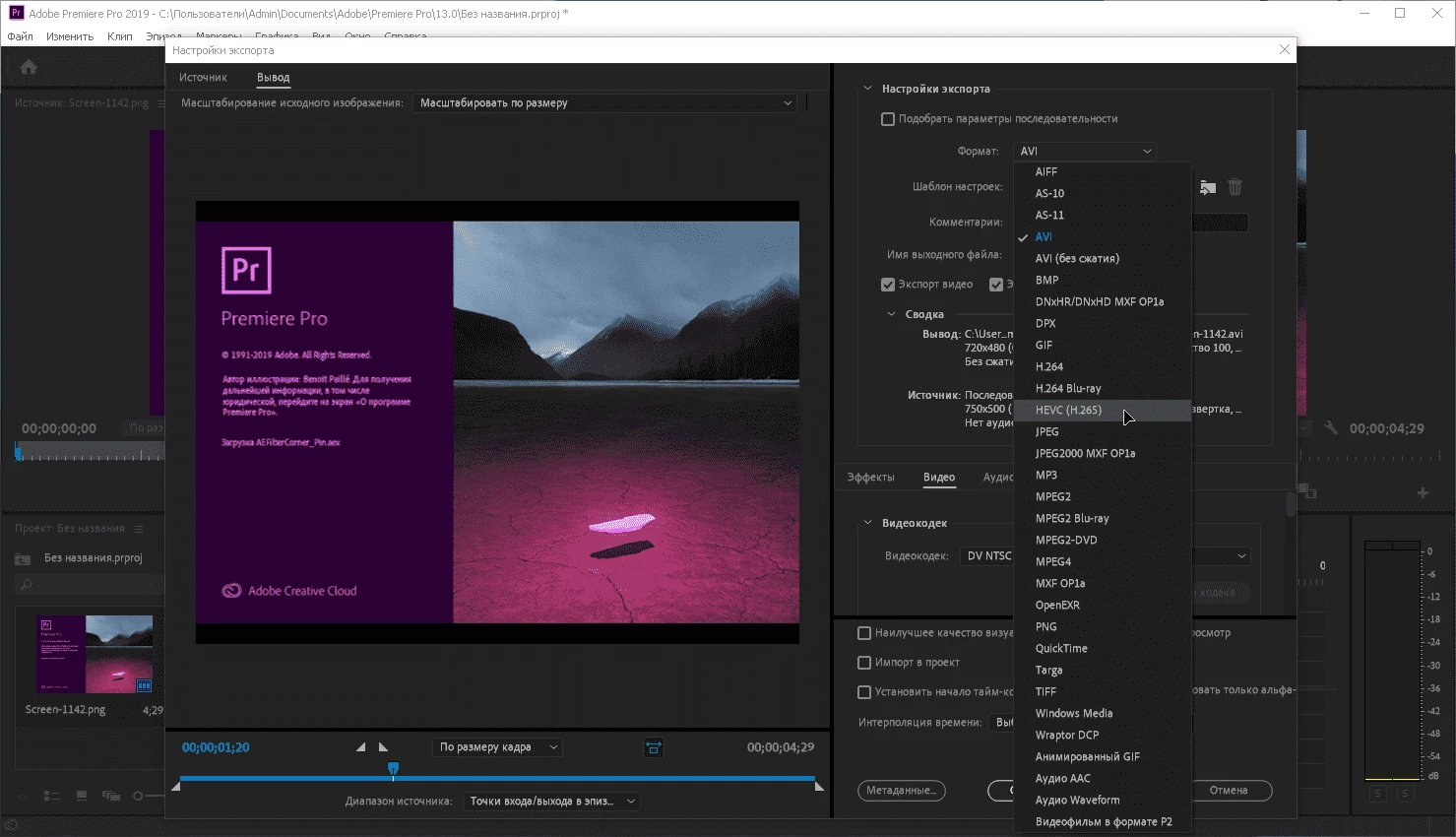Select Wraptor DCP format

(1103, 735)
